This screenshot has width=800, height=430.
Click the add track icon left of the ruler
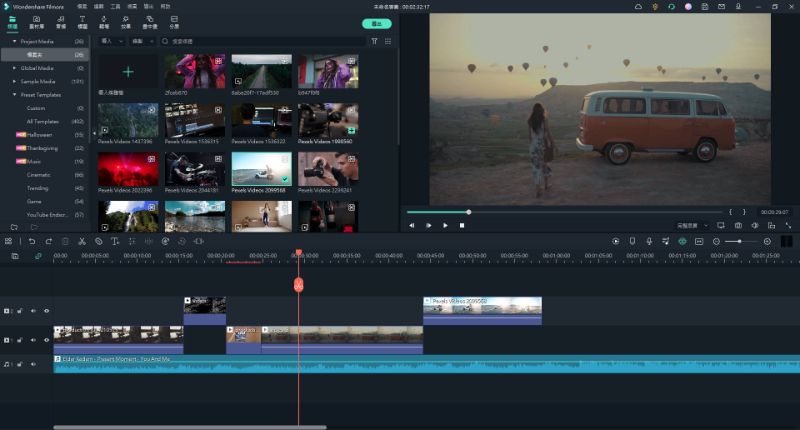point(15,256)
